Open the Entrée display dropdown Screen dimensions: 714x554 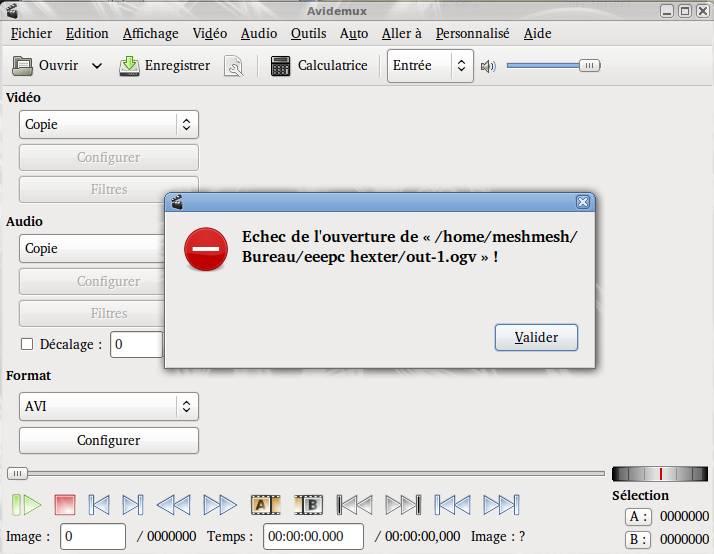(x=430, y=66)
